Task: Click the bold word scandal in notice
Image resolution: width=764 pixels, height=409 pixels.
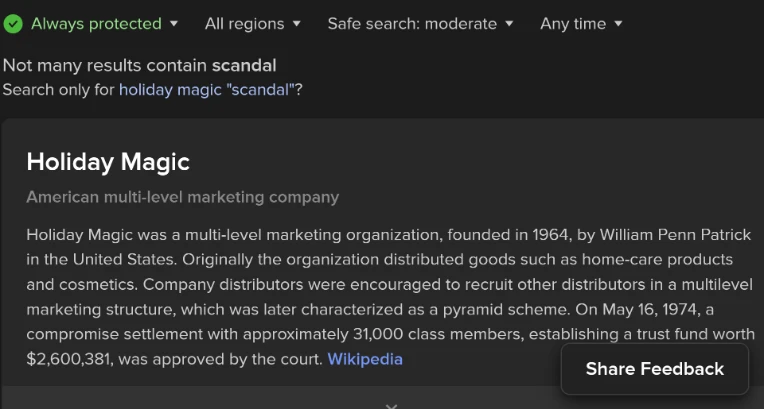Action: point(244,65)
